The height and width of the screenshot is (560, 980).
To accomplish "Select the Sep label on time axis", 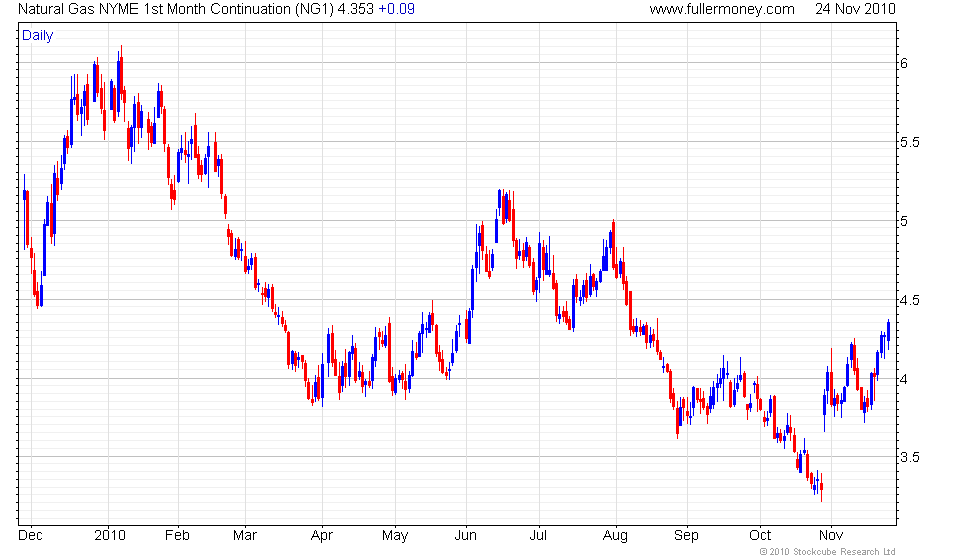I will [686, 536].
